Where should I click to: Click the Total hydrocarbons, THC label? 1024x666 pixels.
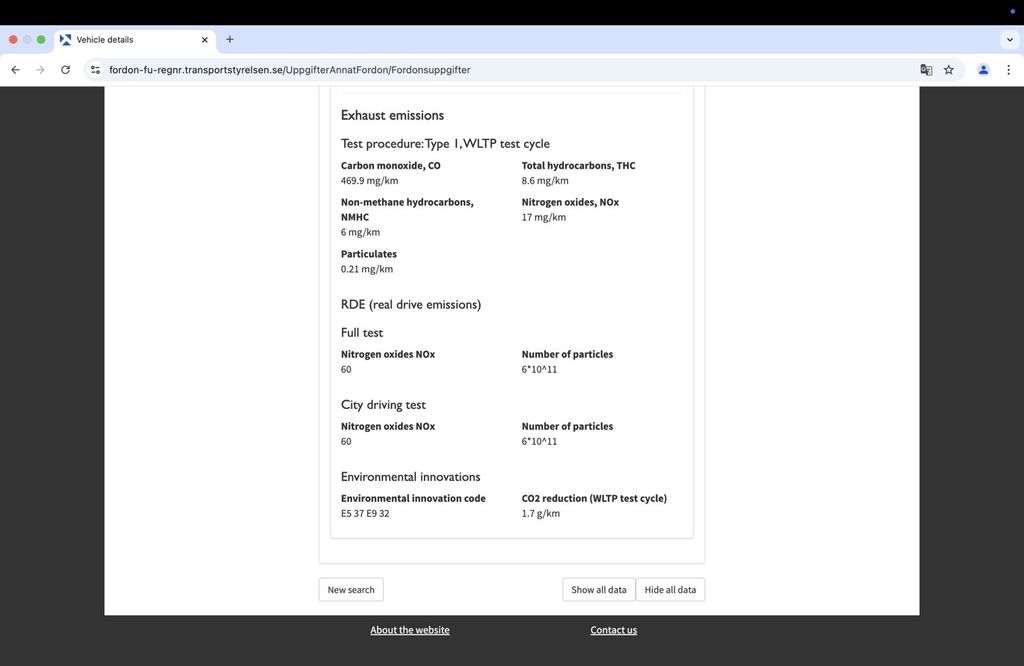coord(578,166)
